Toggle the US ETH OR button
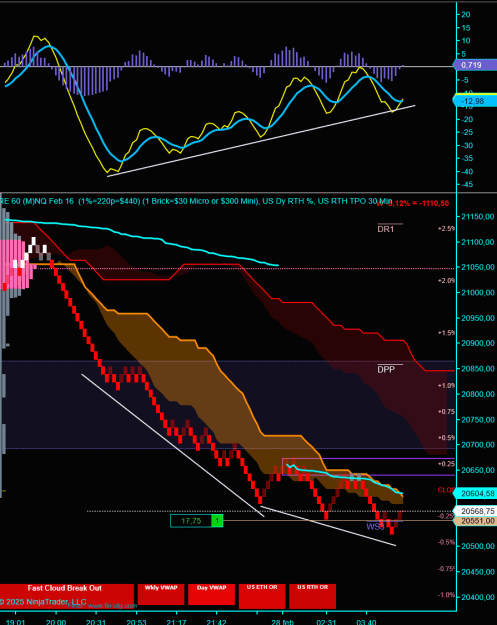The width and height of the screenshot is (497, 625). click(262, 596)
